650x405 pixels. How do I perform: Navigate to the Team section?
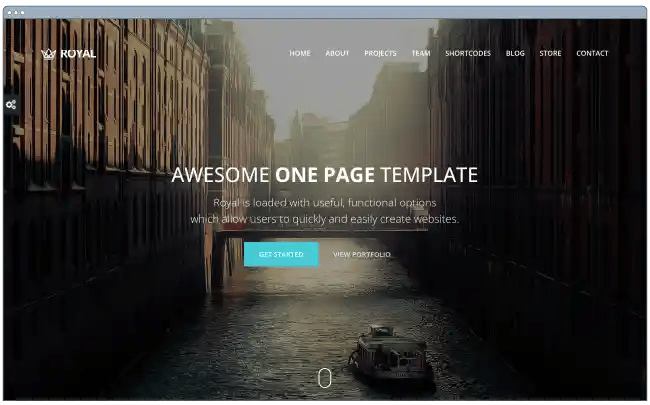(421, 53)
